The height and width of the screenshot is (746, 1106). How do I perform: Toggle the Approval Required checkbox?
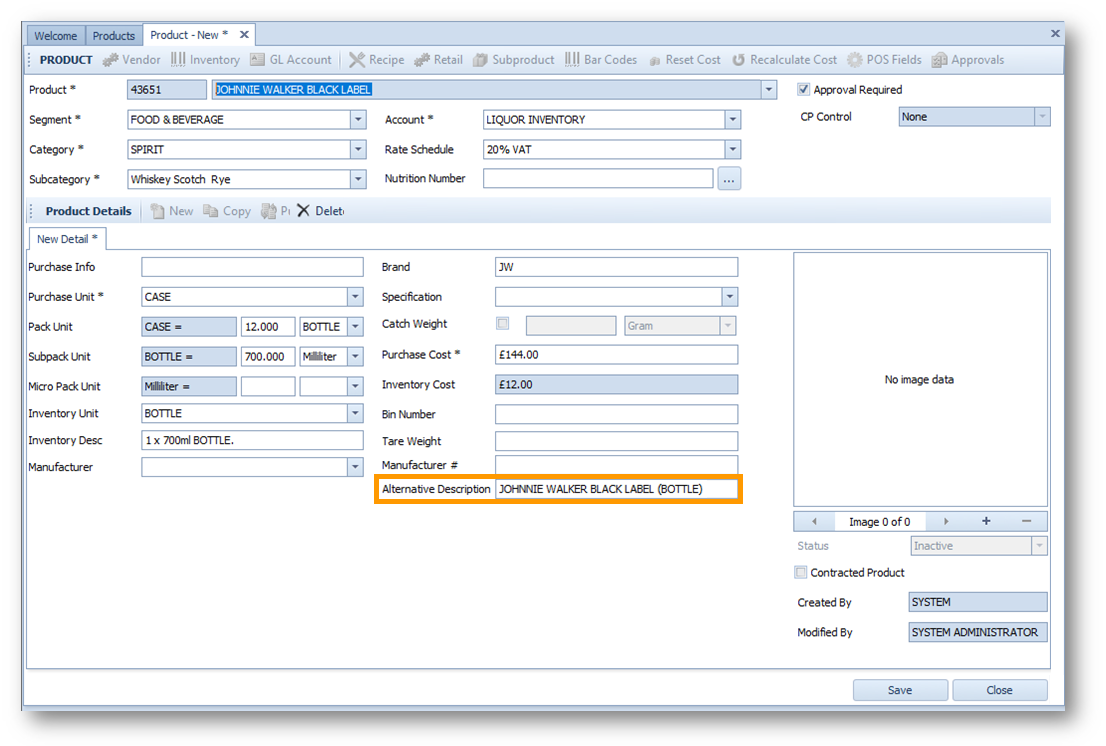(803, 90)
